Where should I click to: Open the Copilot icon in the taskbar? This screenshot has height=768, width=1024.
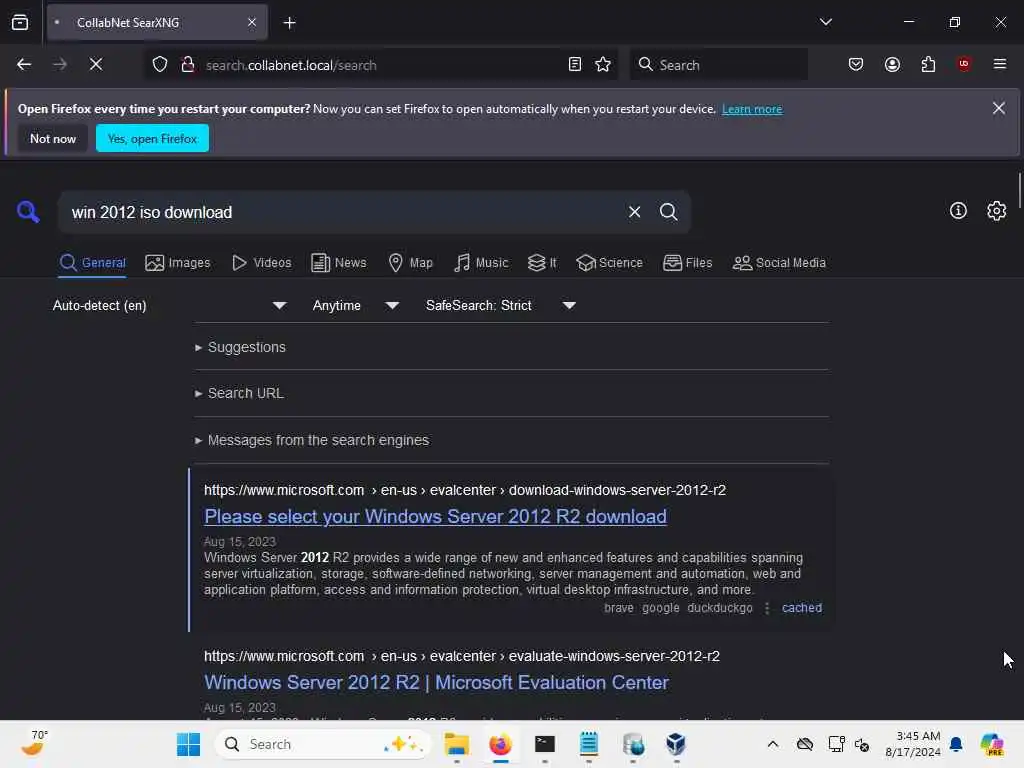pyautogui.click(x=991, y=744)
